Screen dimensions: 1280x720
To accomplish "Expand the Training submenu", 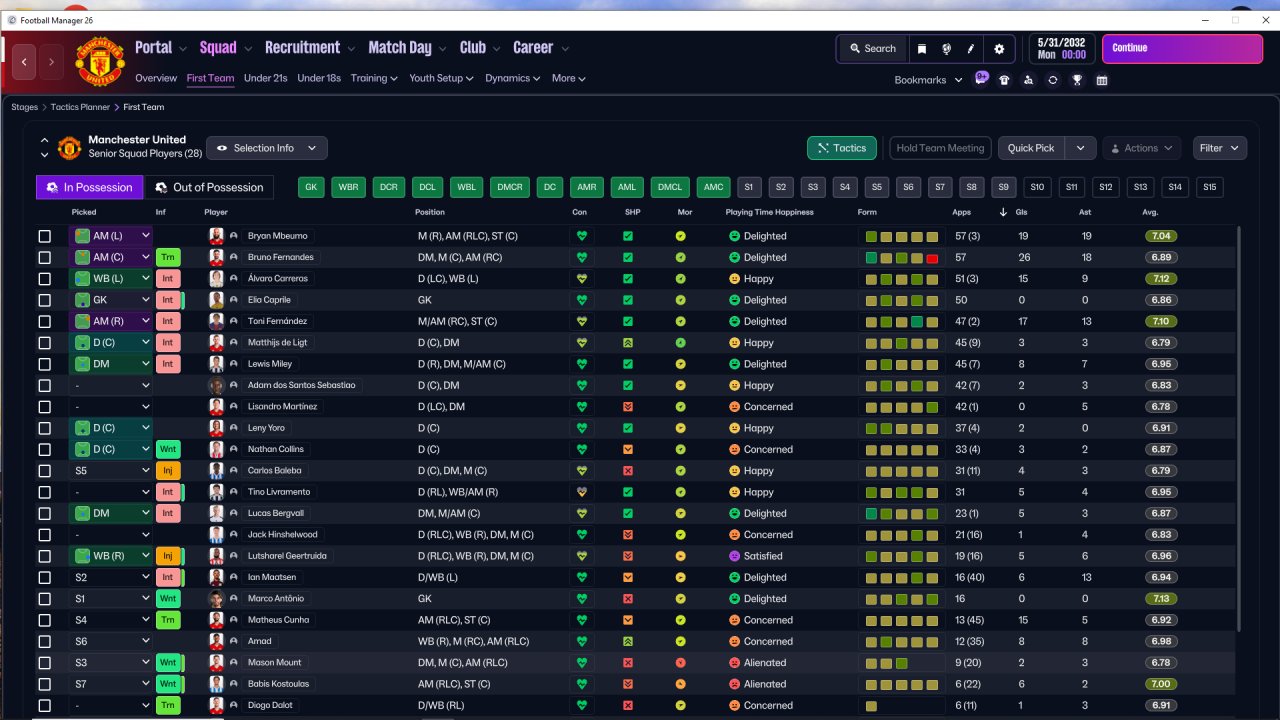I will pos(374,78).
